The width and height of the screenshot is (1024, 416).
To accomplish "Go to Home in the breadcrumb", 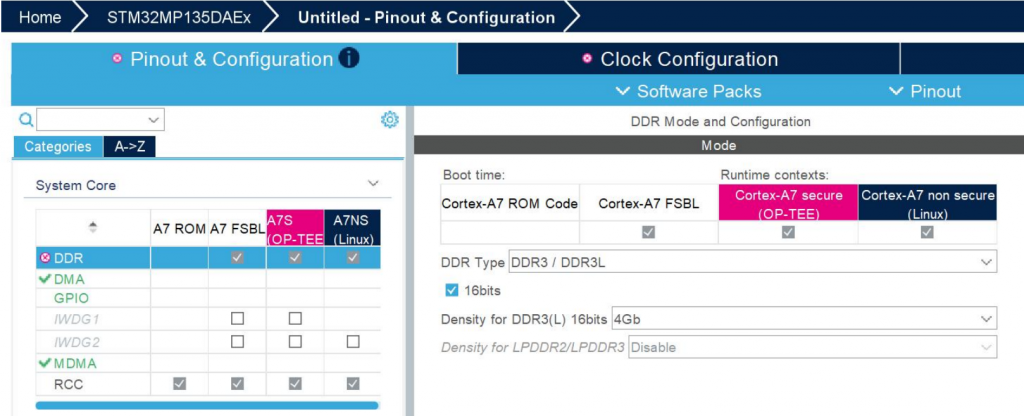I will 40,17.
